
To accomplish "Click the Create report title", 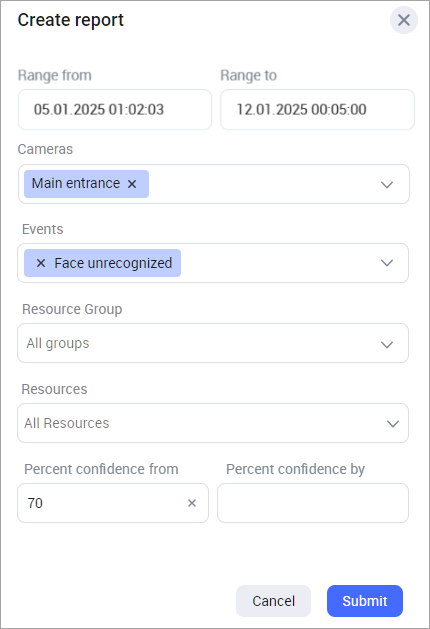I will pyautogui.click(x=71, y=20).
